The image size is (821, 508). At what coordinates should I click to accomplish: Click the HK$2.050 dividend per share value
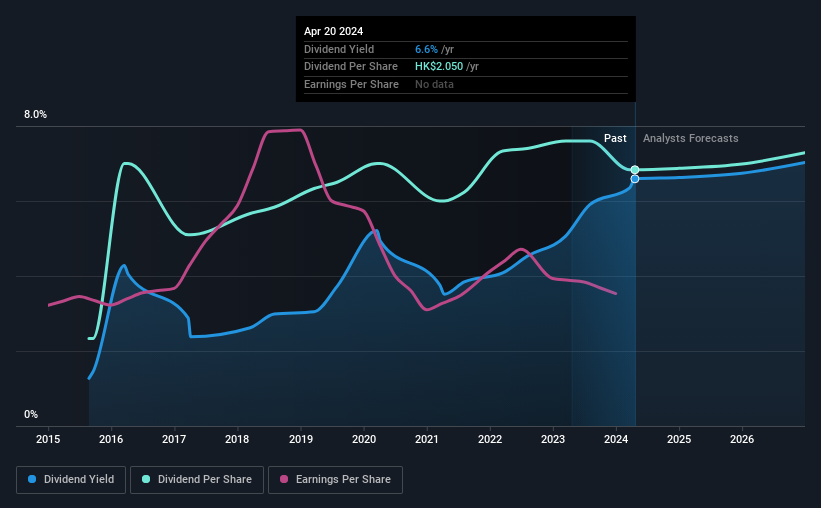tap(439, 67)
